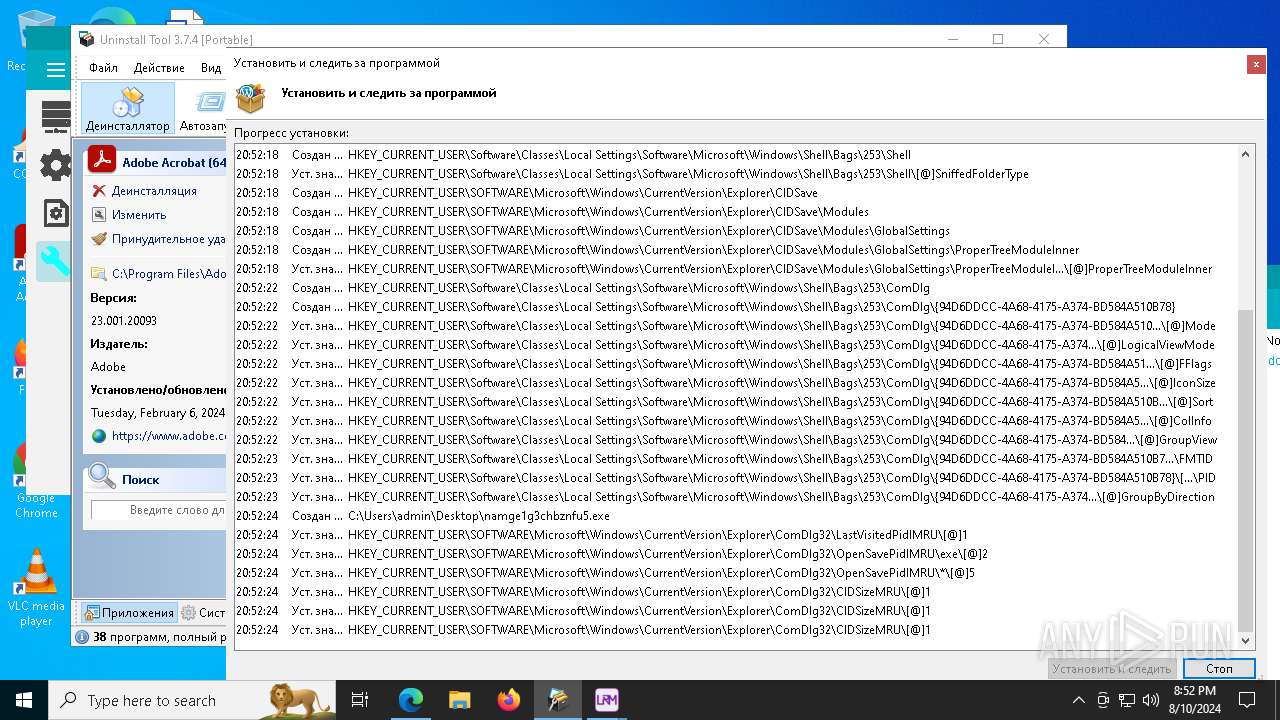
Task: Click the package box icon in dialog header
Action: pyautogui.click(x=250, y=97)
